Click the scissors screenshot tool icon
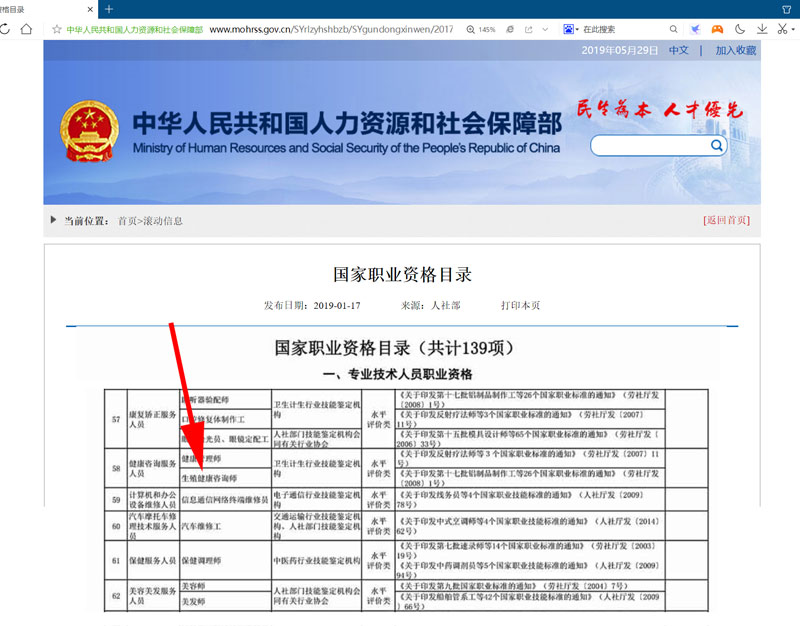The width and height of the screenshot is (800, 626). pyautogui.click(x=782, y=30)
